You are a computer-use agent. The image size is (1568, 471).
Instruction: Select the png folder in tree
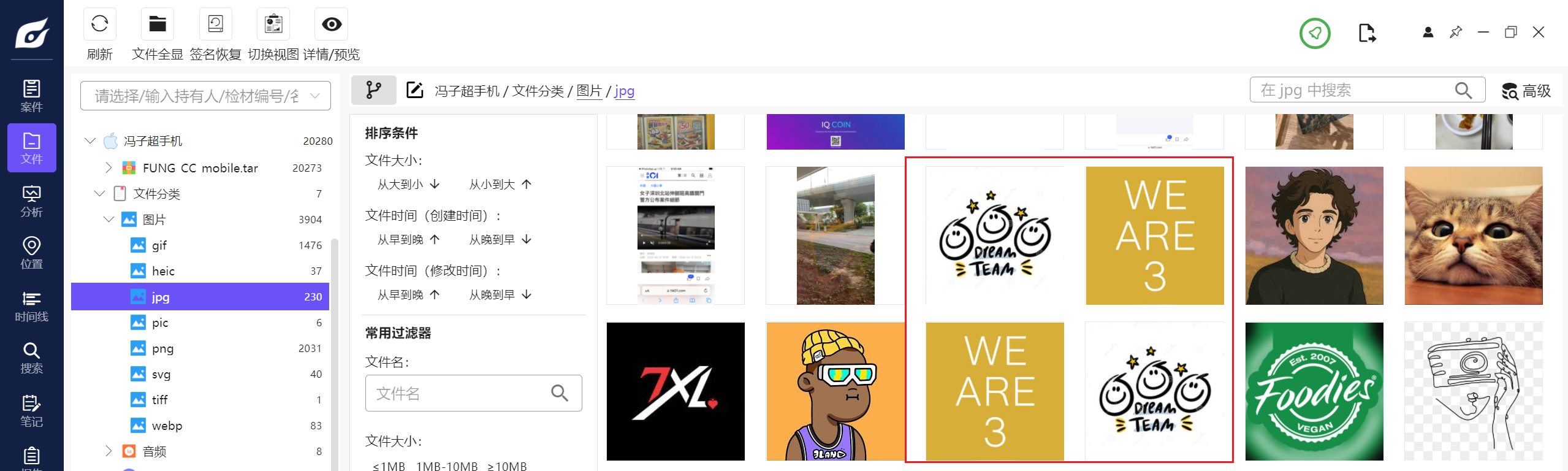pos(163,348)
